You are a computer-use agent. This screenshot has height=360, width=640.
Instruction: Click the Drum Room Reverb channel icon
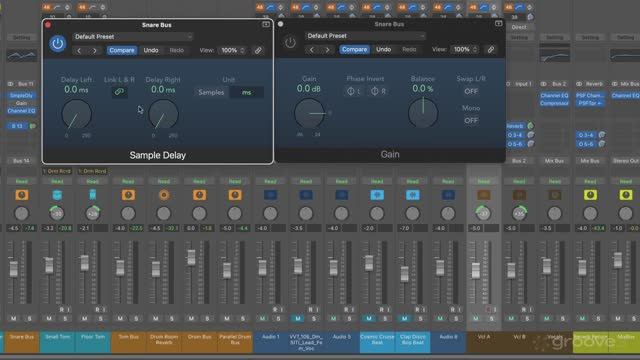(164, 195)
